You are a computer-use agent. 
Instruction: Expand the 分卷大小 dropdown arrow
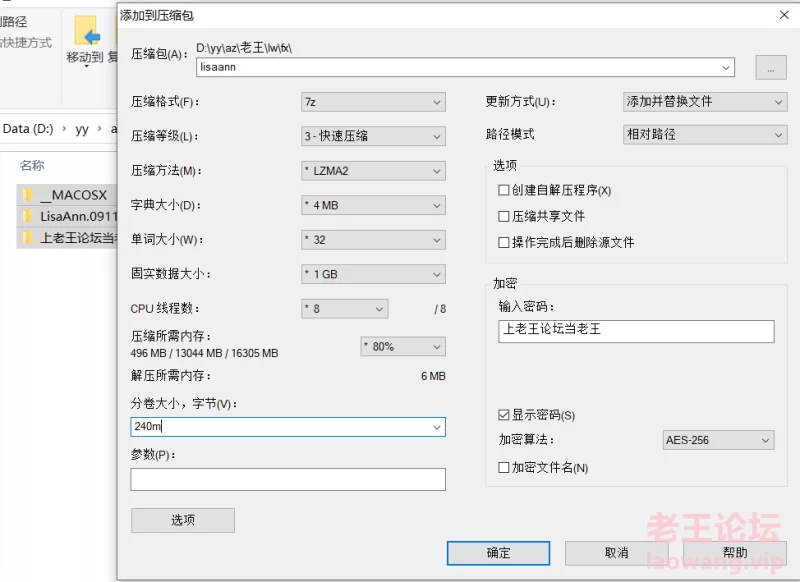click(x=437, y=427)
